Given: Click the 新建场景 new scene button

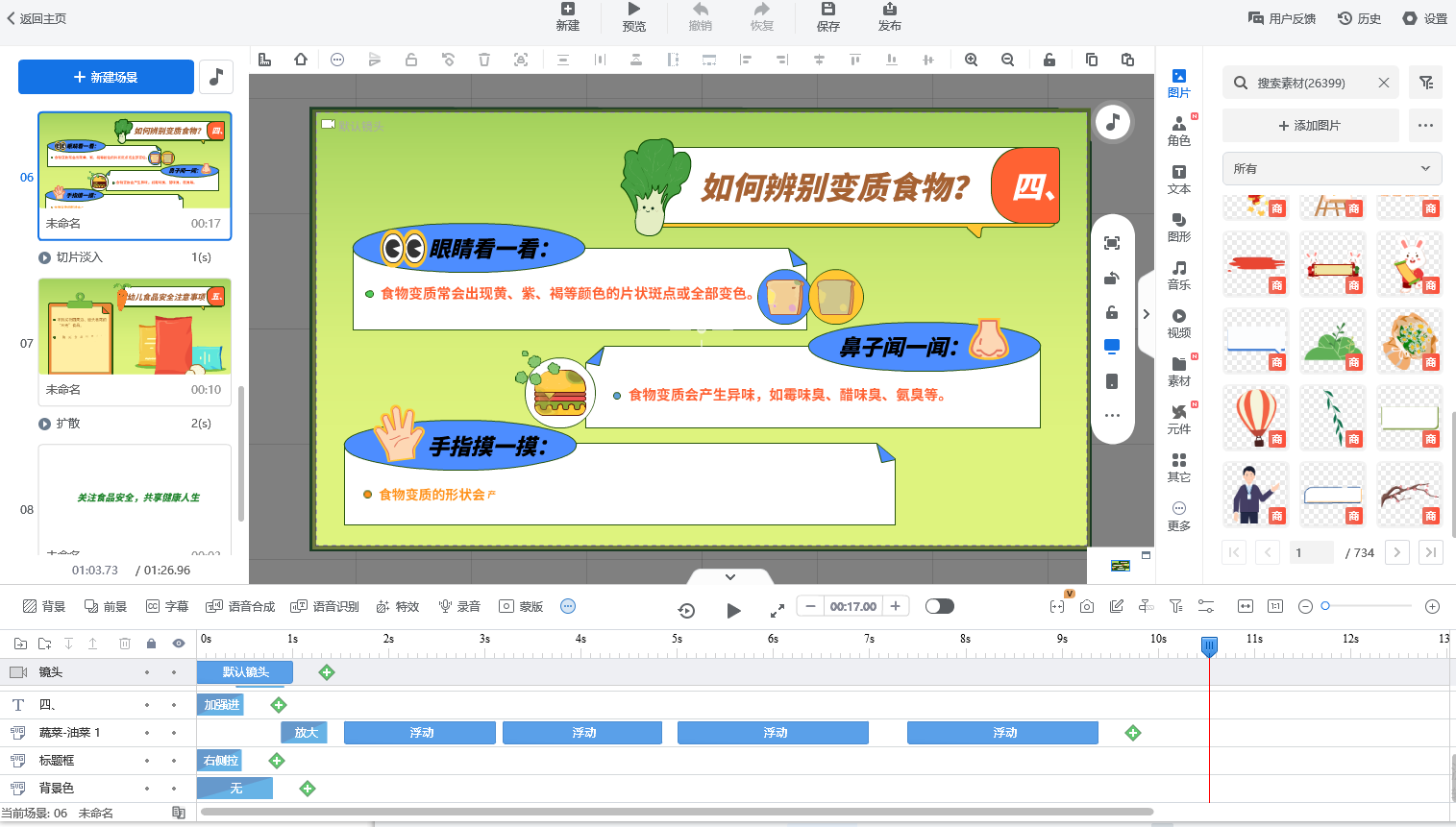Looking at the screenshot, I should tap(106, 77).
